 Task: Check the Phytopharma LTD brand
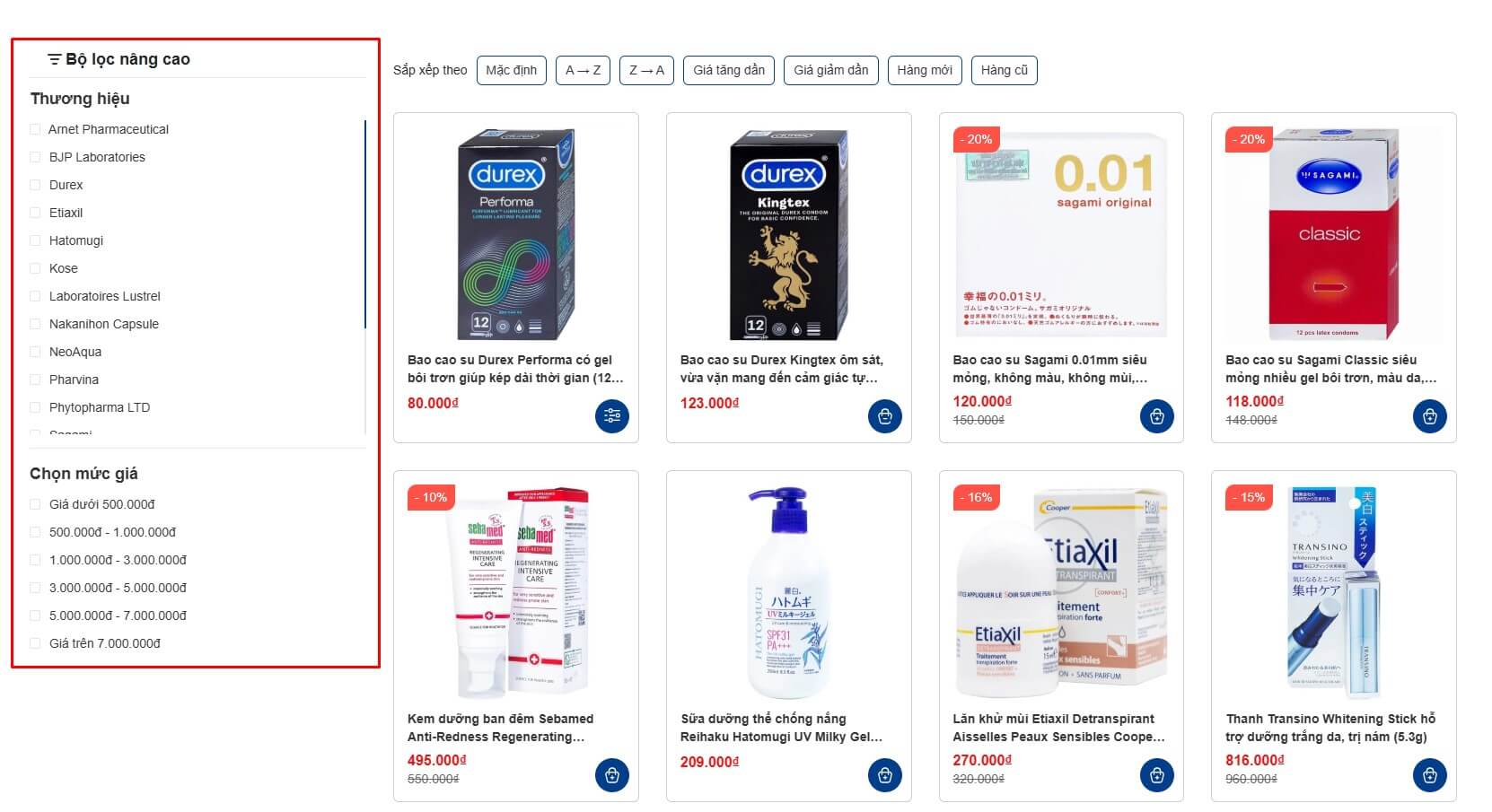[35, 407]
